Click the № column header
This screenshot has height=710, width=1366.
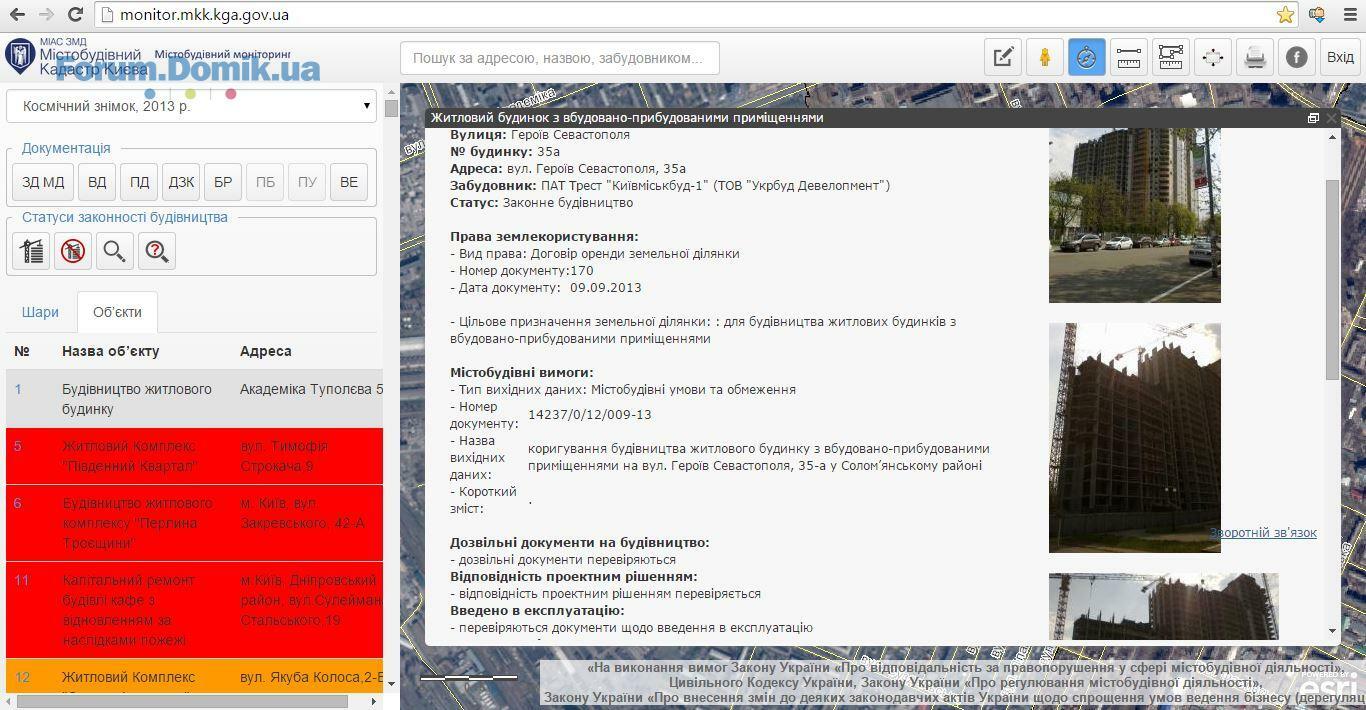pyautogui.click(x=22, y=351)
